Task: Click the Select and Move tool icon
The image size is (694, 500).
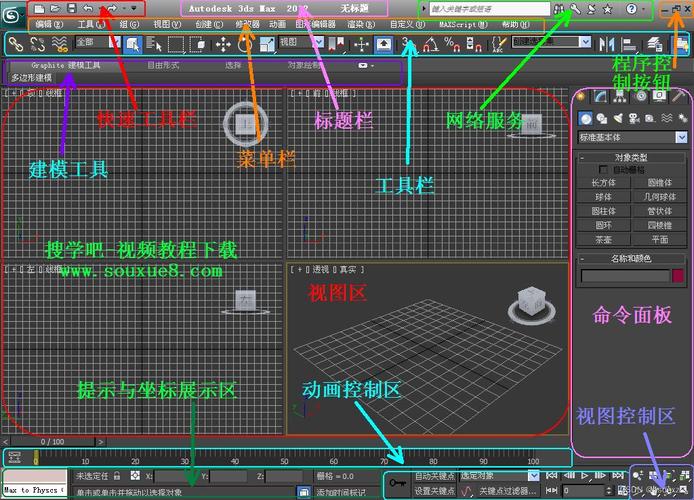Action: pos(222,44)
